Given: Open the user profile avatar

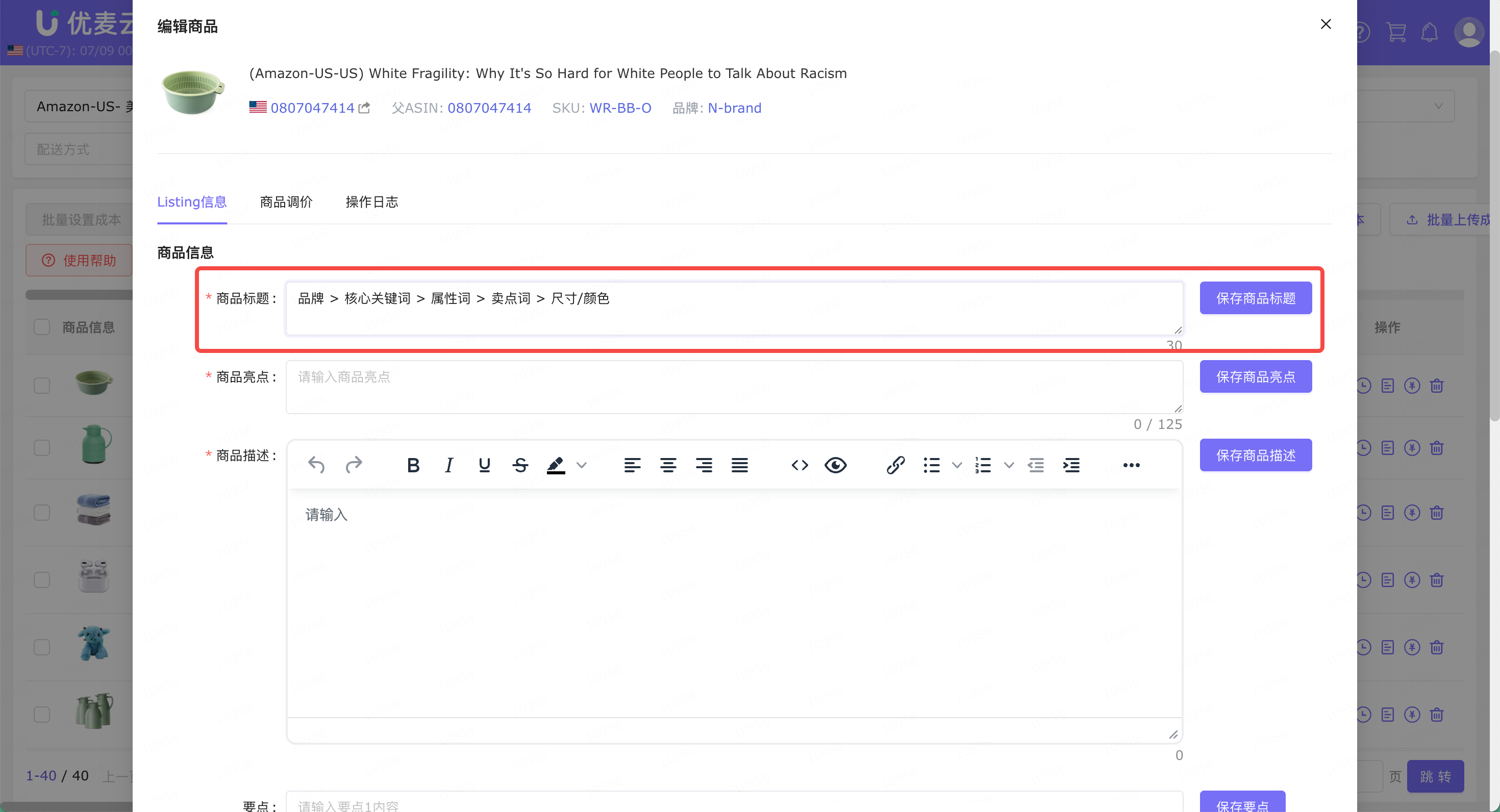Looking at the screenshot, I should coord(1469,32).
